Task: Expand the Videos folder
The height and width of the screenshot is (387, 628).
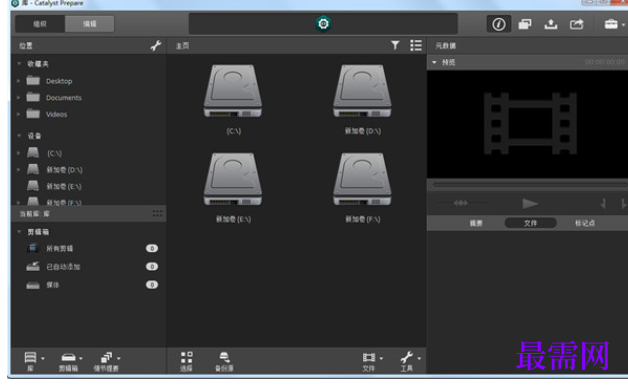Action: pyautogui.click(x=18, y=114)
